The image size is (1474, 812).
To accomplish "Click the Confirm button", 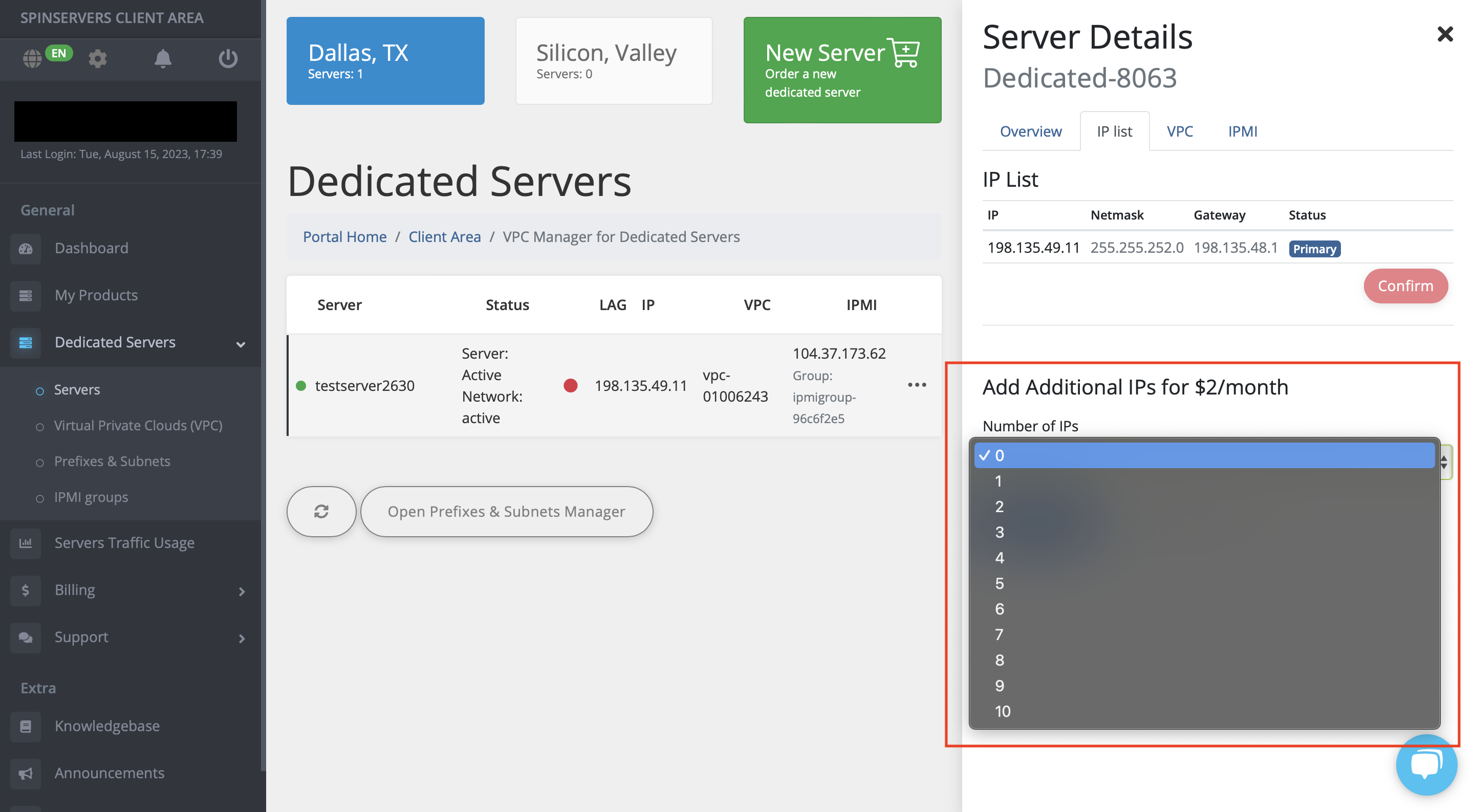I will tap(1405, 286).
